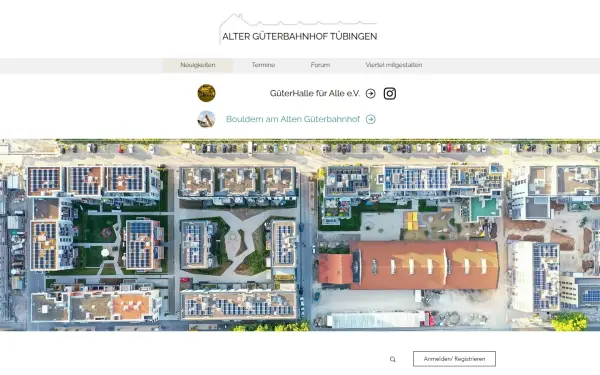The image size is (600, 375).
Task: Open the Neuigkeiten menu item
Action: pos(198,65)
